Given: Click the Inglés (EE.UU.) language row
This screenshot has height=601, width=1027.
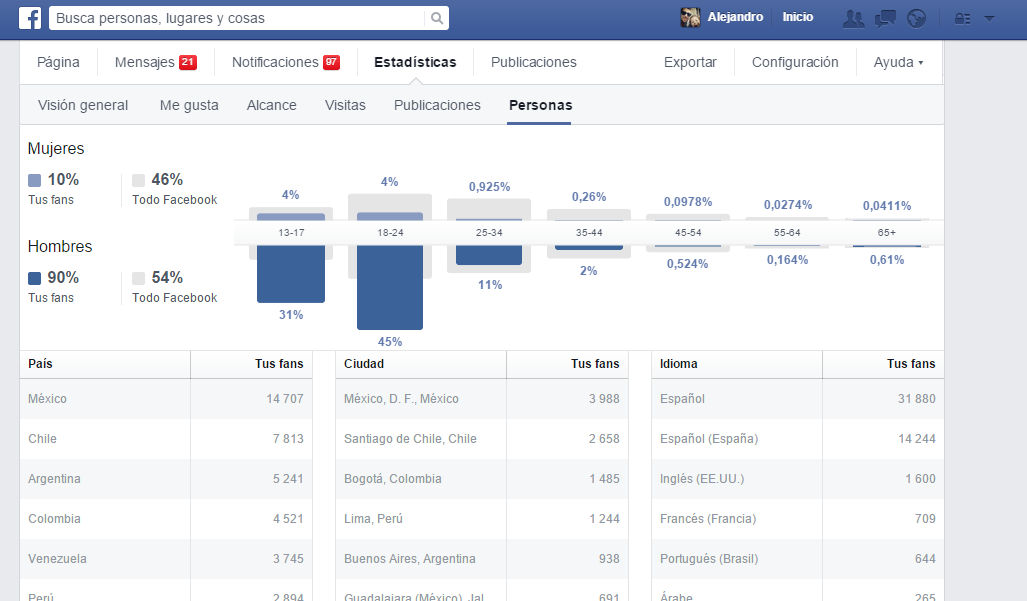Looking at the screenshot, I should pos(798,479).
